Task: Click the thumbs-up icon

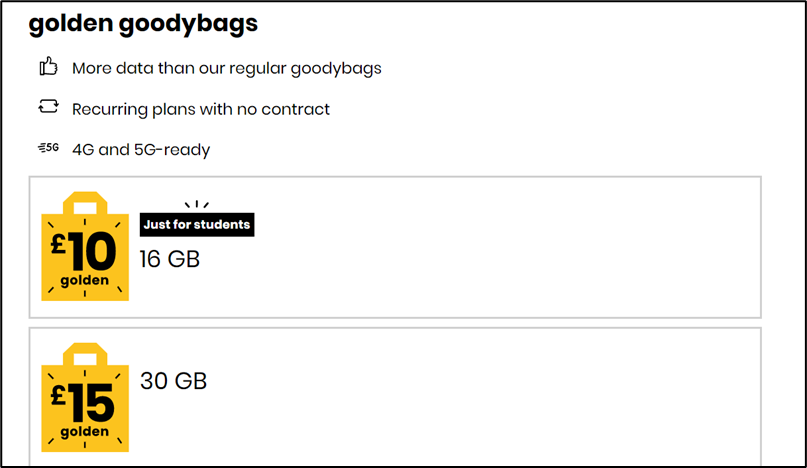Action: click(48, 66)
